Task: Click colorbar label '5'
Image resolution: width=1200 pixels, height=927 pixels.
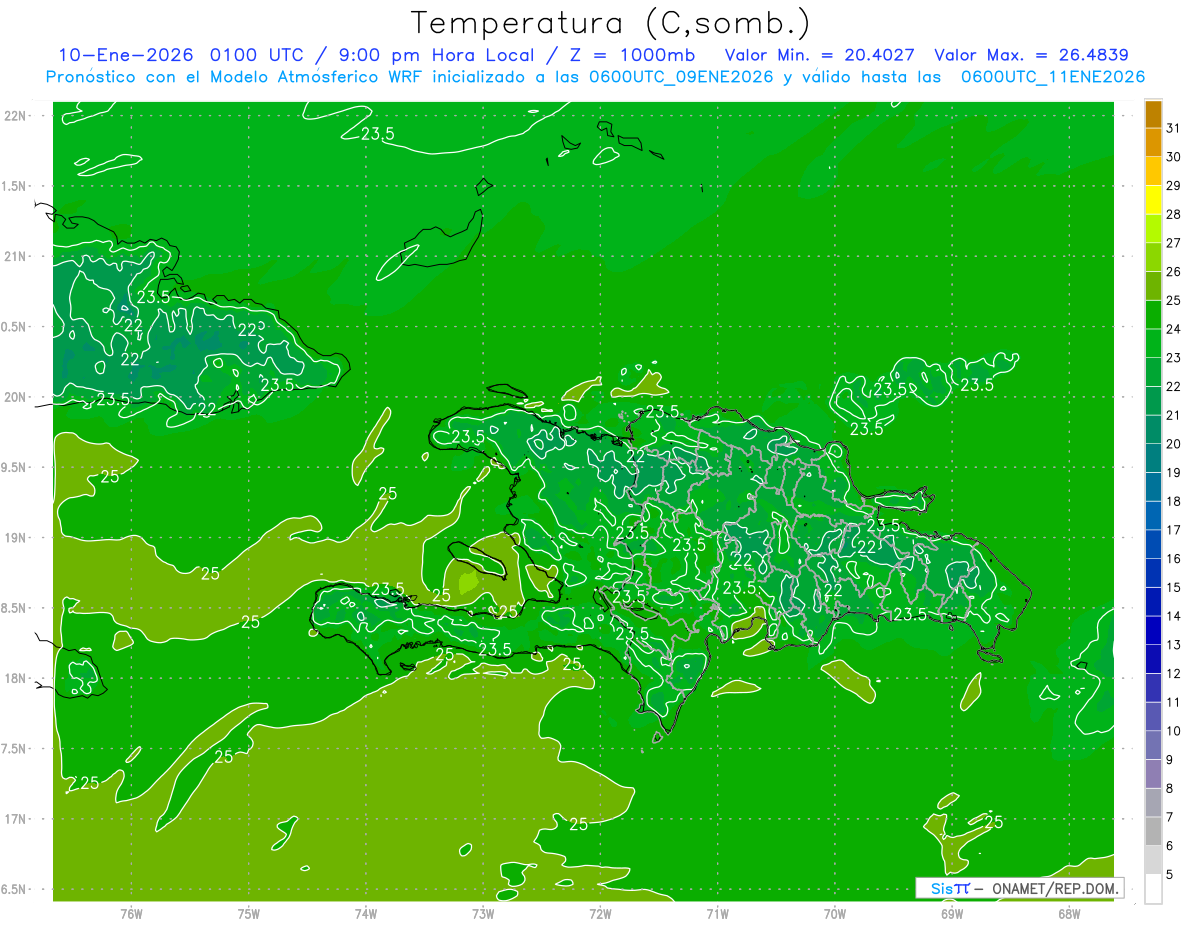Action: (x=1170, y=875)
